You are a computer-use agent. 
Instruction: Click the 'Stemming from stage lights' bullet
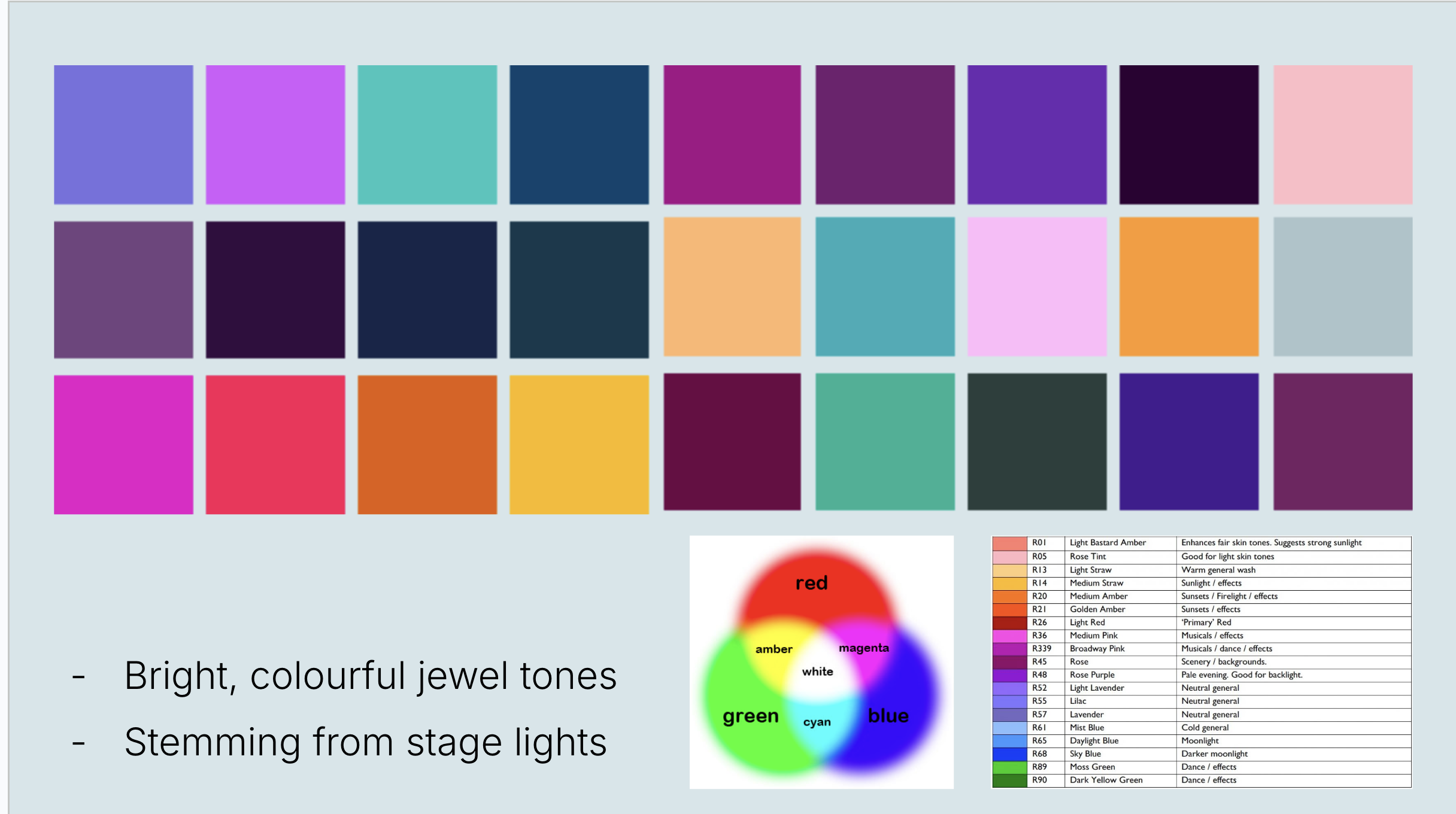point(365,742)
